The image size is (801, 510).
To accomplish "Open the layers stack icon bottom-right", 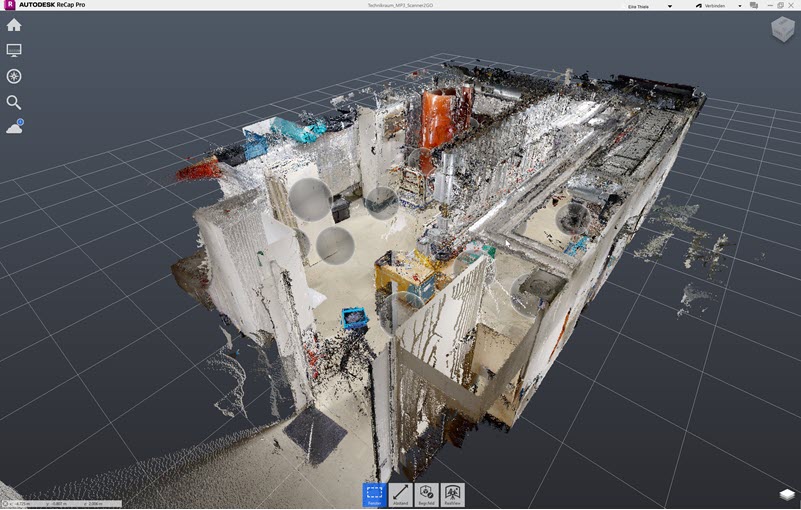I will point(787,495).
